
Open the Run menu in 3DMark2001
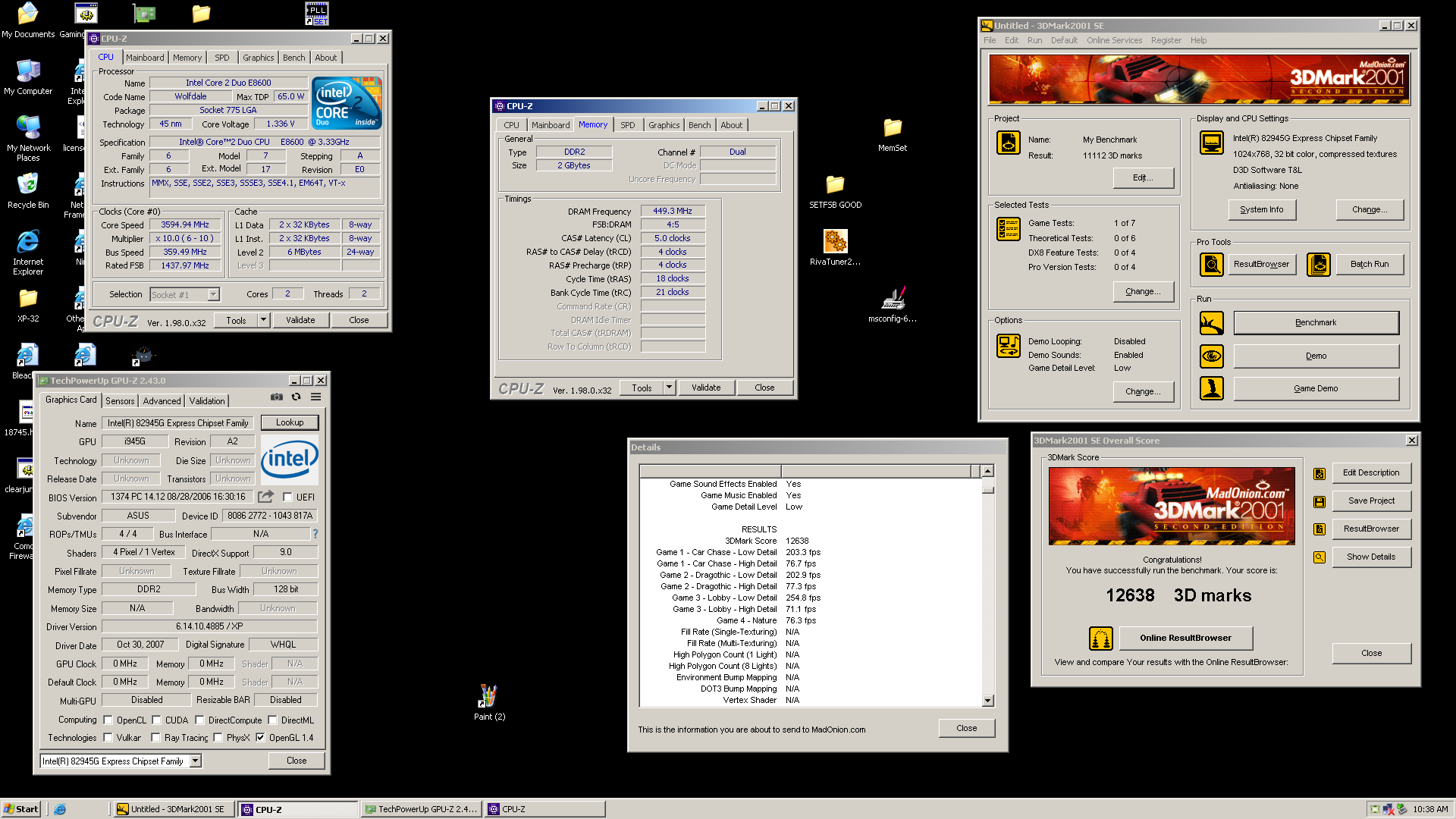(1034, 41)
